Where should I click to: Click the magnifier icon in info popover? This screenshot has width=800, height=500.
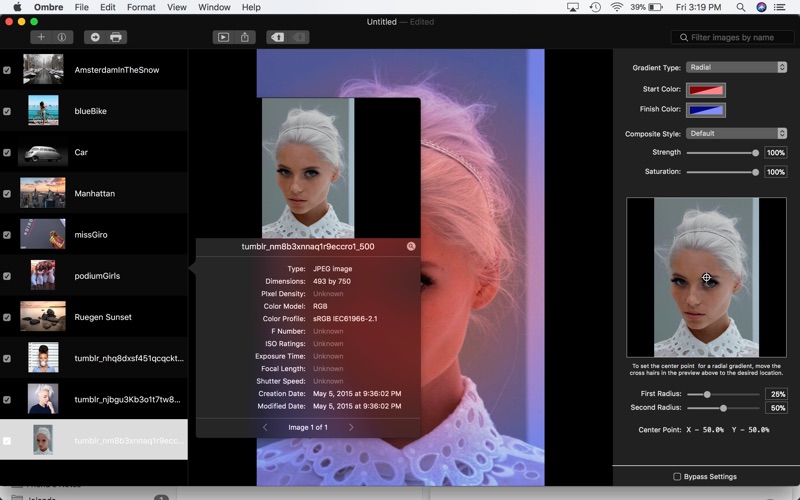(x=410, y=246)
